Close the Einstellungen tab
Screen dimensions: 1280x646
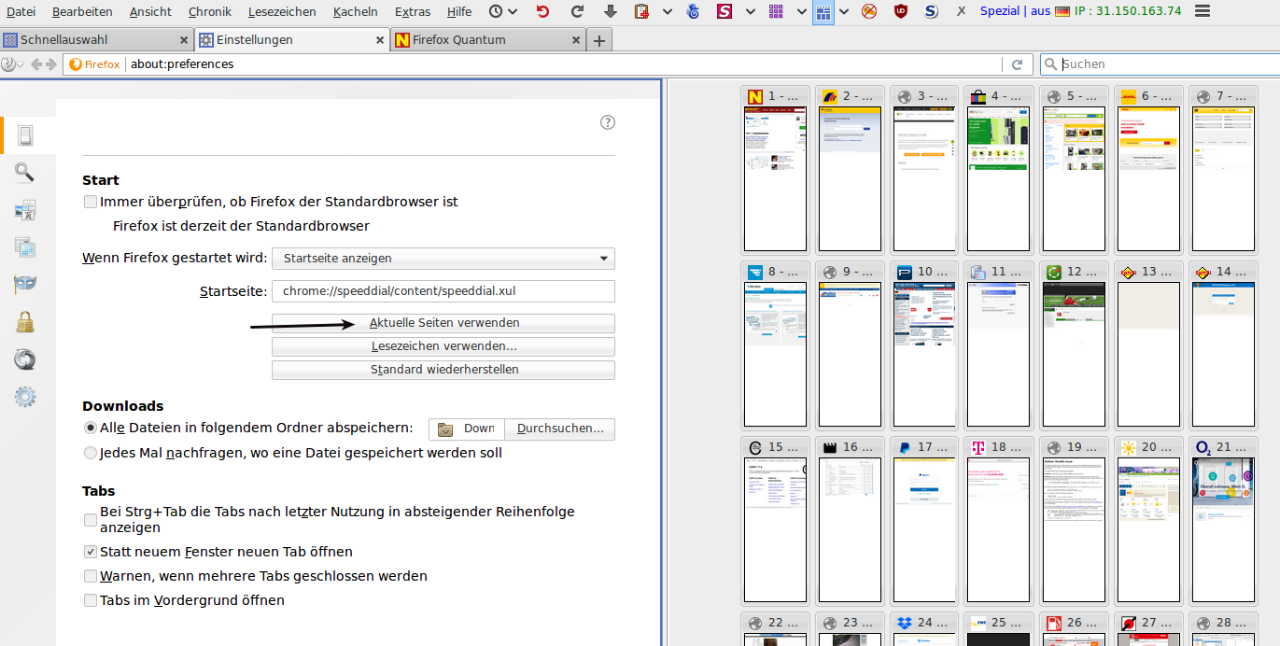(380, 40)
